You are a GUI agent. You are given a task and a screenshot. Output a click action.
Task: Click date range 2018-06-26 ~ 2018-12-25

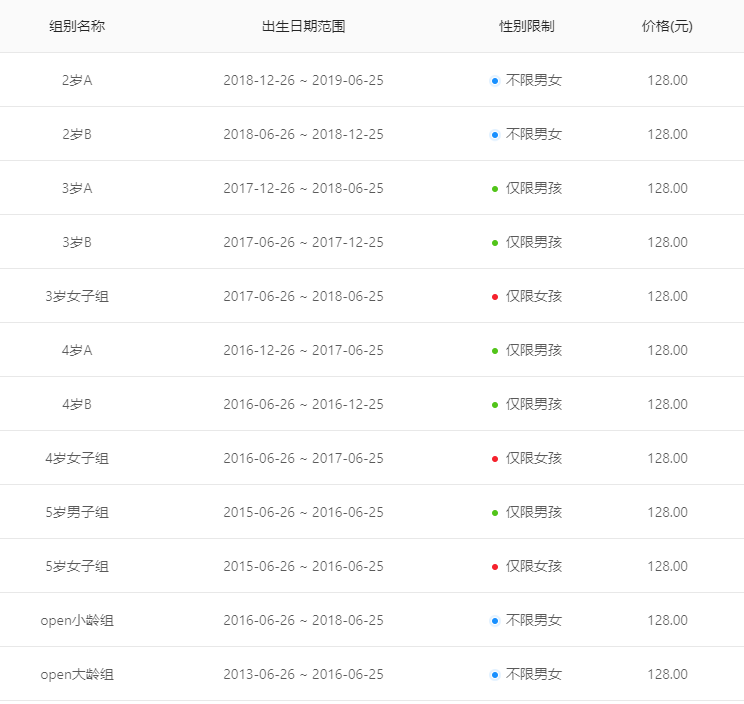coord(304,134)
